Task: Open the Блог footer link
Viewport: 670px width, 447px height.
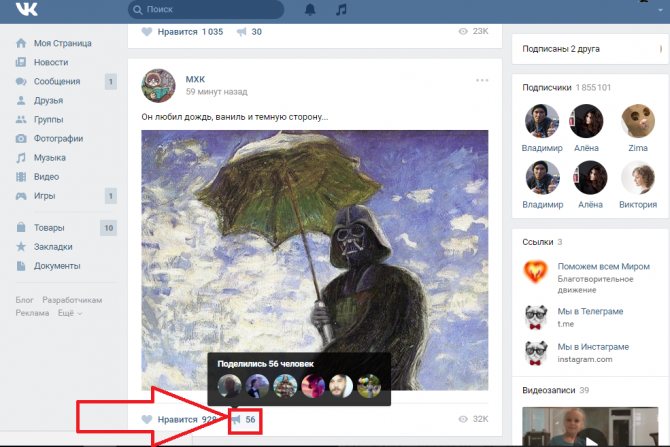Action: [x=24, y=300]
